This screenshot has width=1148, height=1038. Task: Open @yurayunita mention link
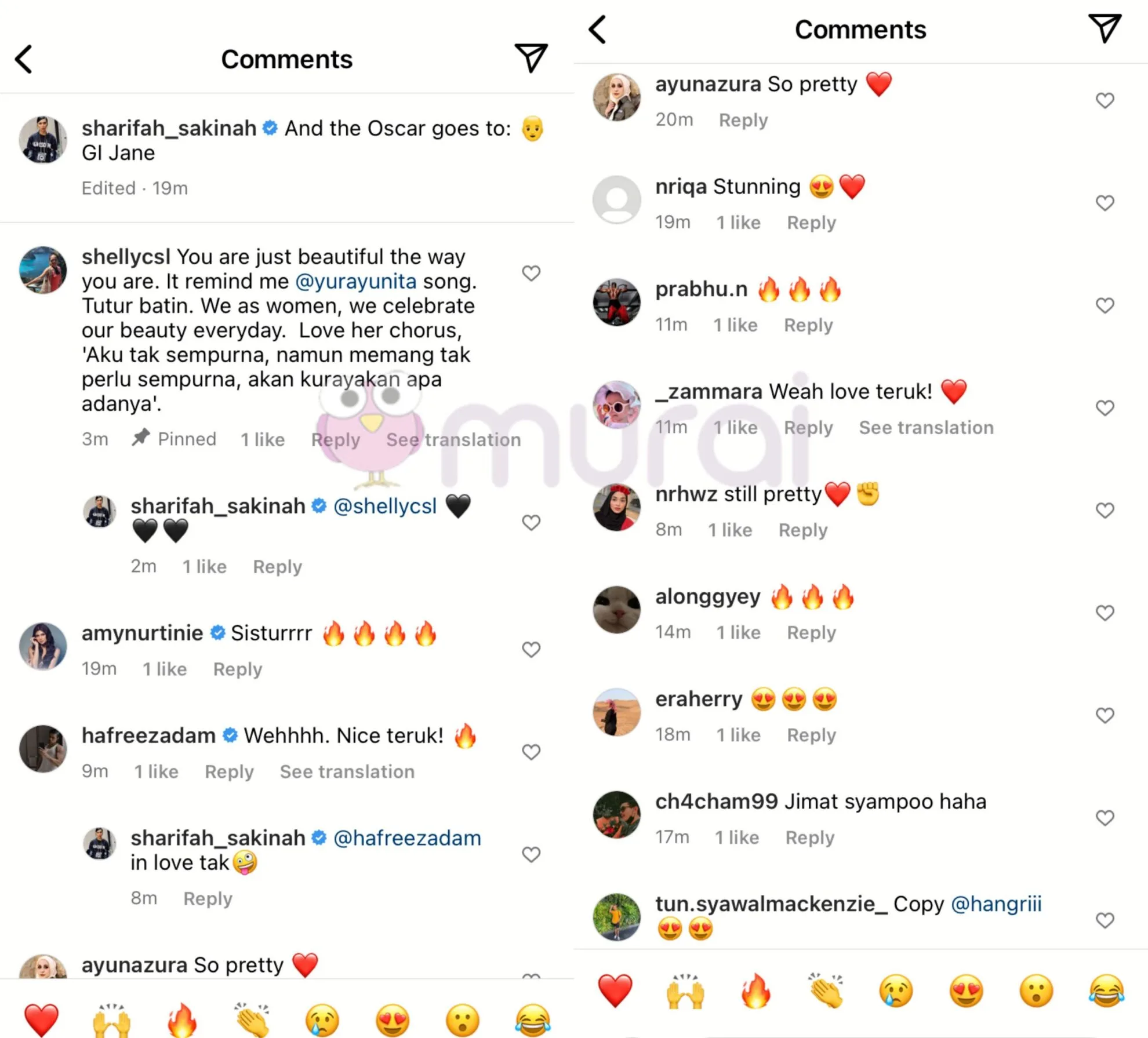[356, 281]
